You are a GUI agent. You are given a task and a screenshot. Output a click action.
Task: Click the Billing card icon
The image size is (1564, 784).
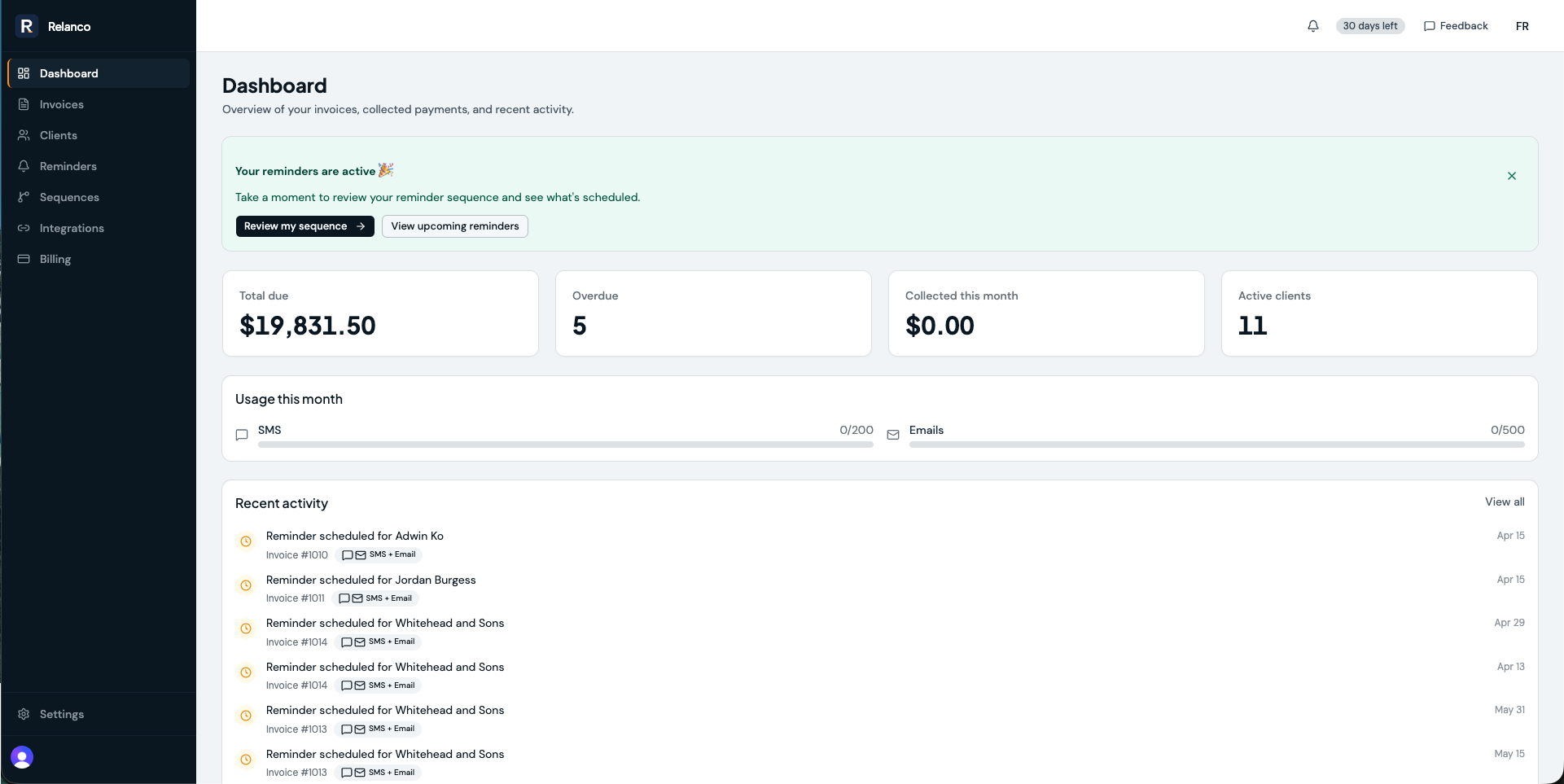point(24,259)
